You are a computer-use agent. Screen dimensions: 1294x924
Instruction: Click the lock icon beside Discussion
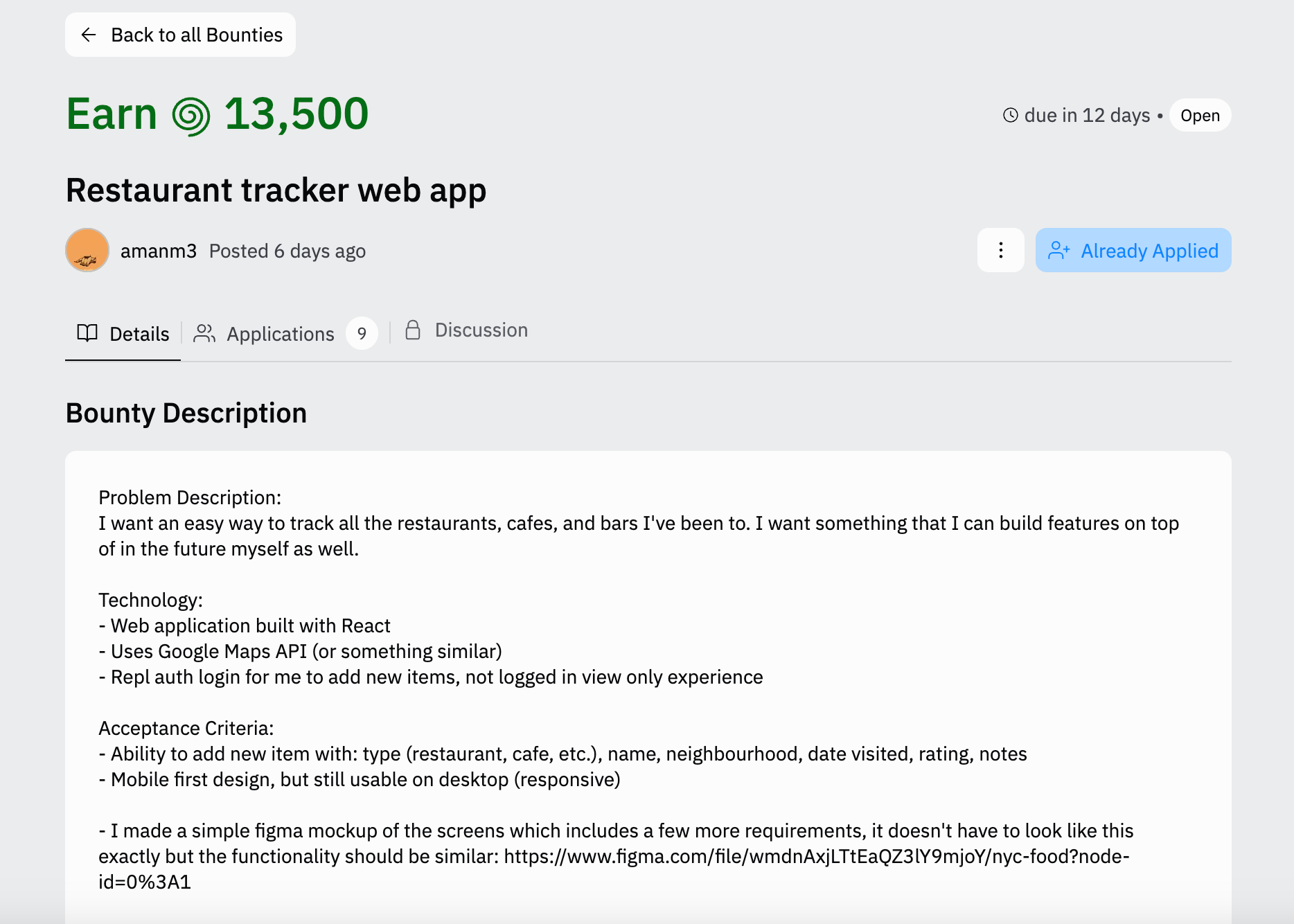pos(413,330)
